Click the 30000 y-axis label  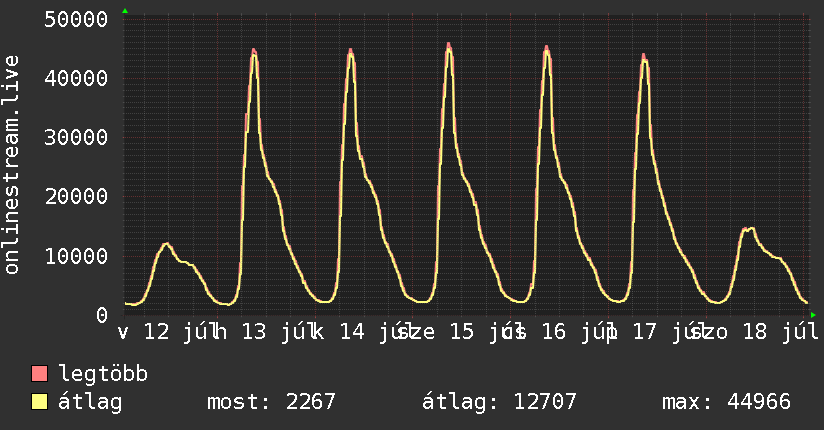[x=76, y=137]
